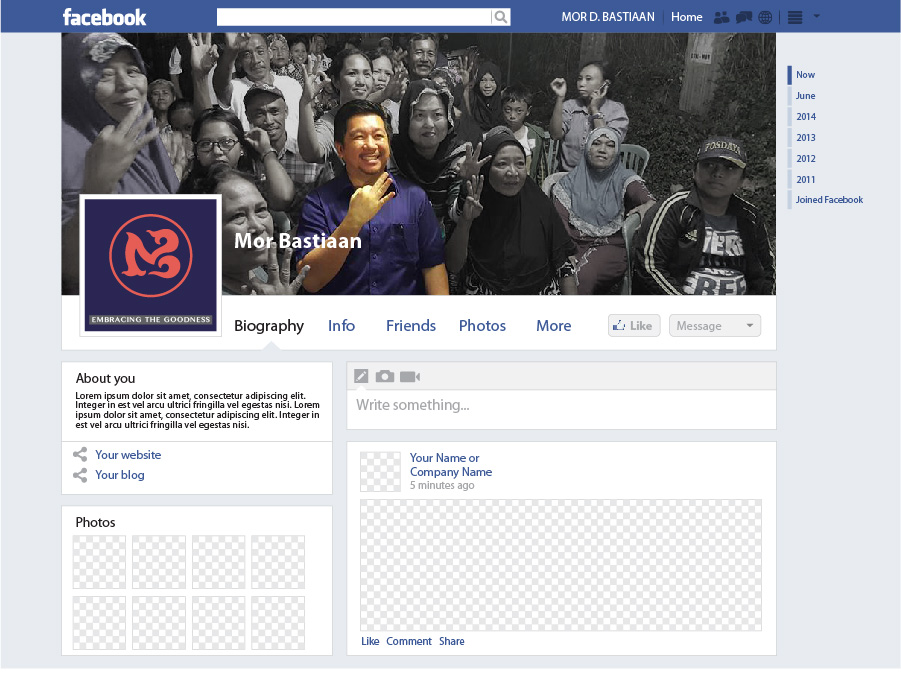Click Comment under the post

(x=409, y=641)
